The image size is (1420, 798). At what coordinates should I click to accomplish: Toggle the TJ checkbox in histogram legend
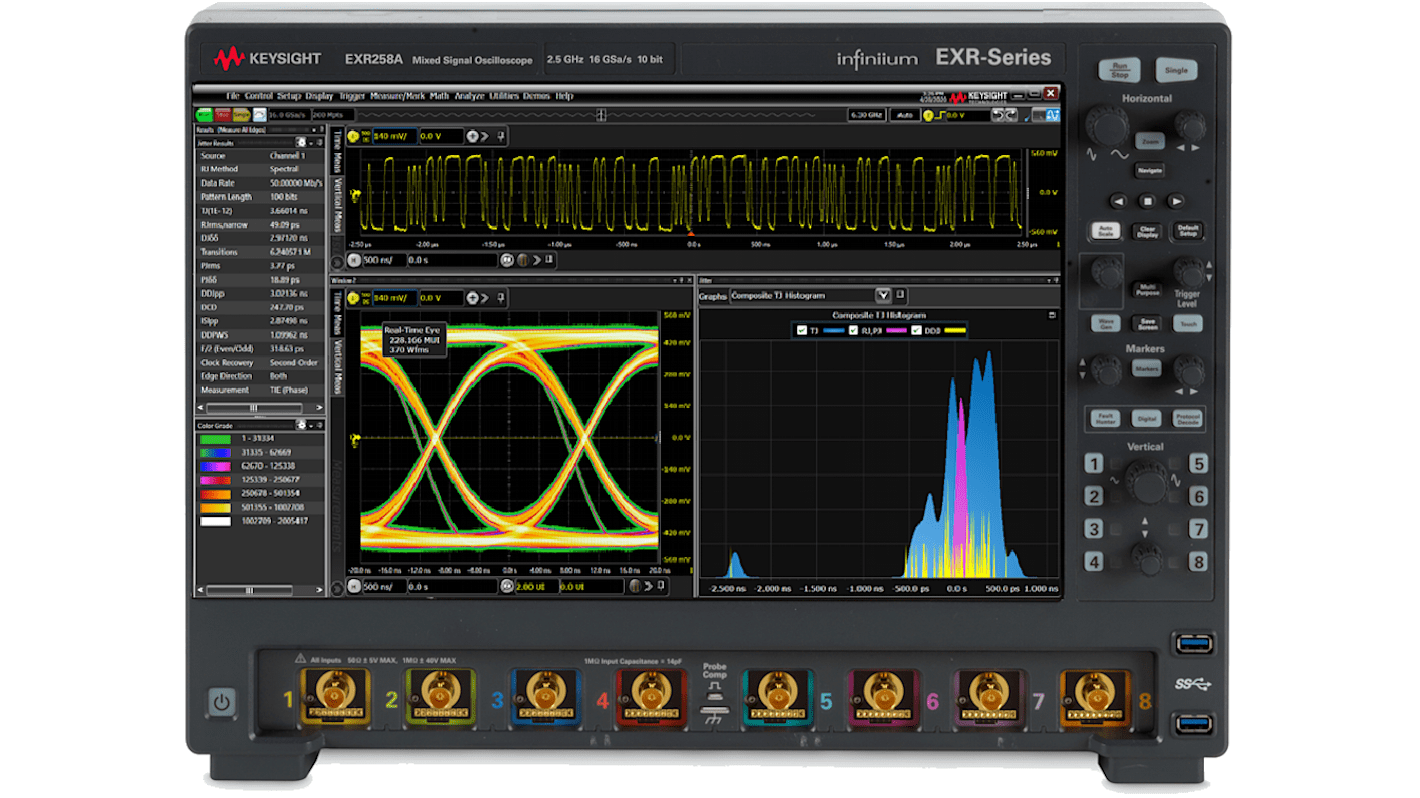click(802, 328)
